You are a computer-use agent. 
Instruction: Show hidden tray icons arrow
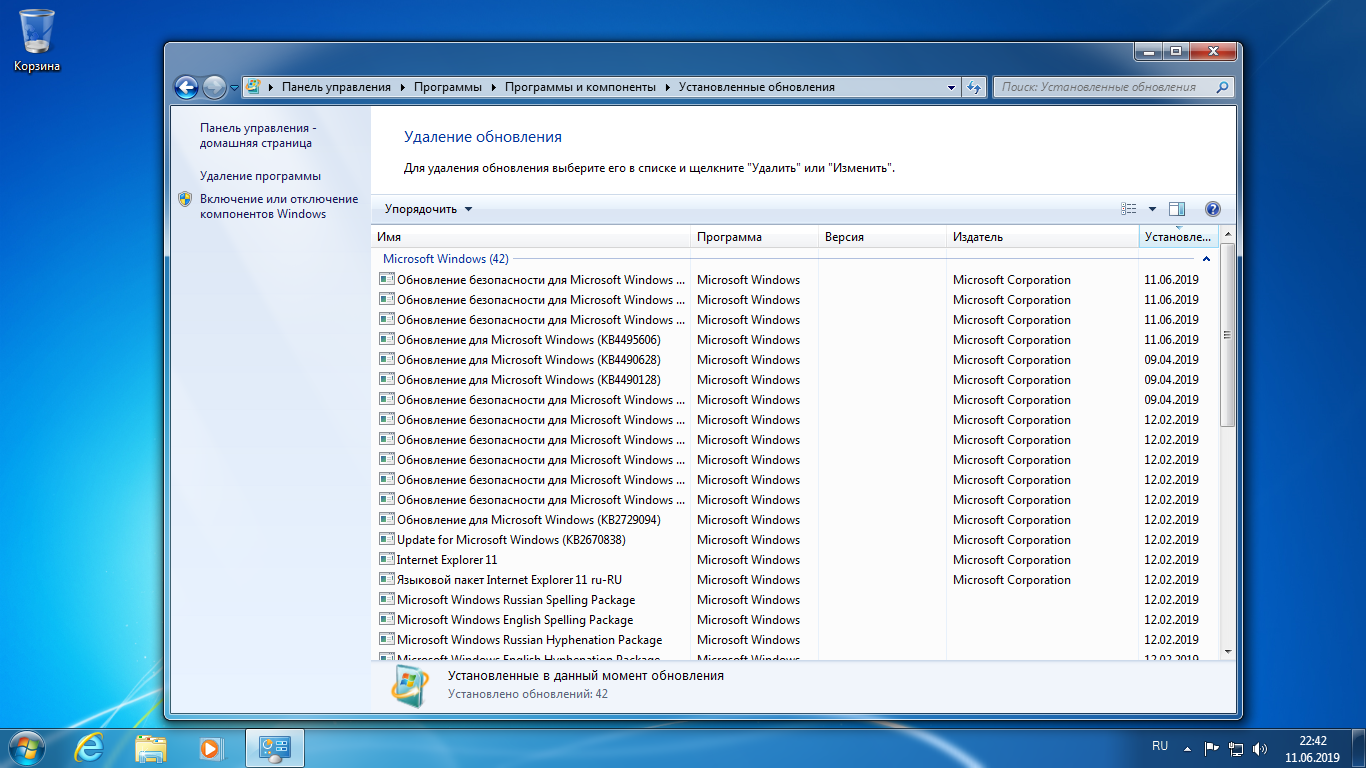[x=1188, y=748]
